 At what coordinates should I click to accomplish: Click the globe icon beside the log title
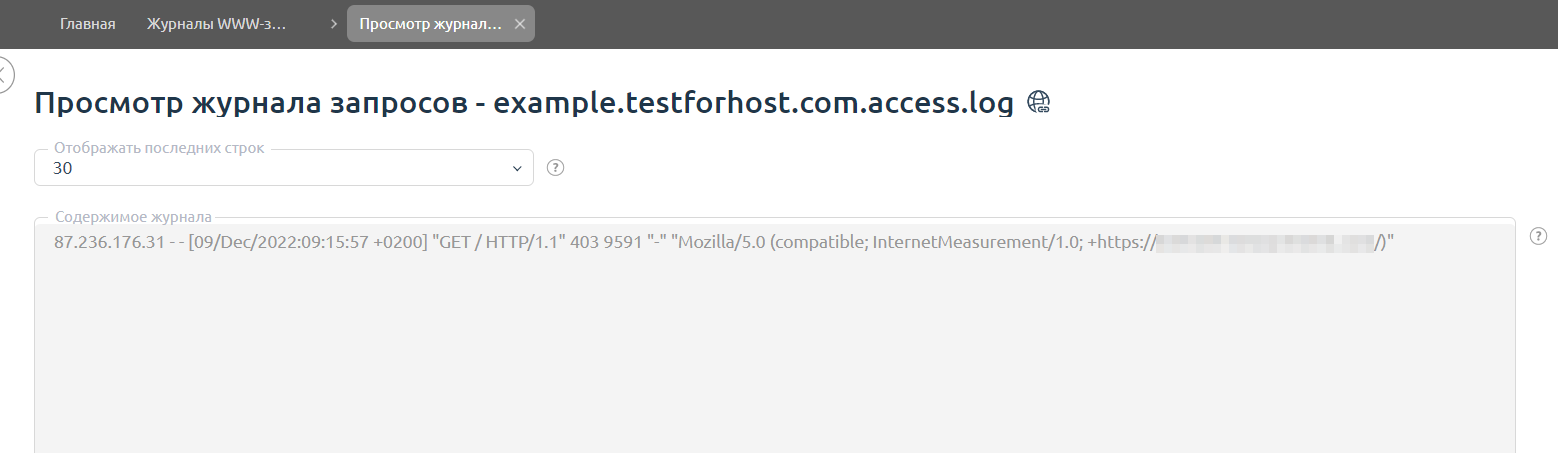(x=1039, y=101)
